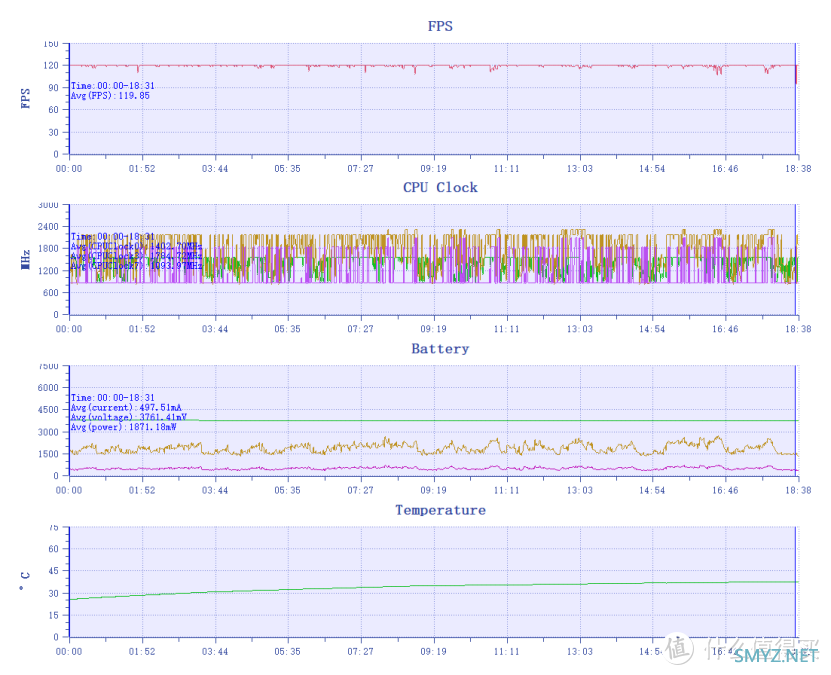
Task: Click the "MHz" y-axis label
Action: pyautogui.click(x=25, y=260)
